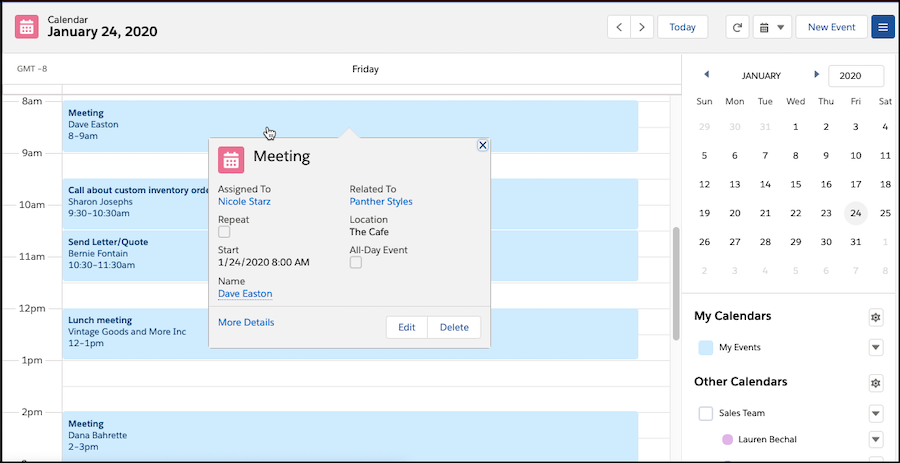The image size is (900, 463).
Task: Go to previous month in mini calendar
Action: [706, 75]
